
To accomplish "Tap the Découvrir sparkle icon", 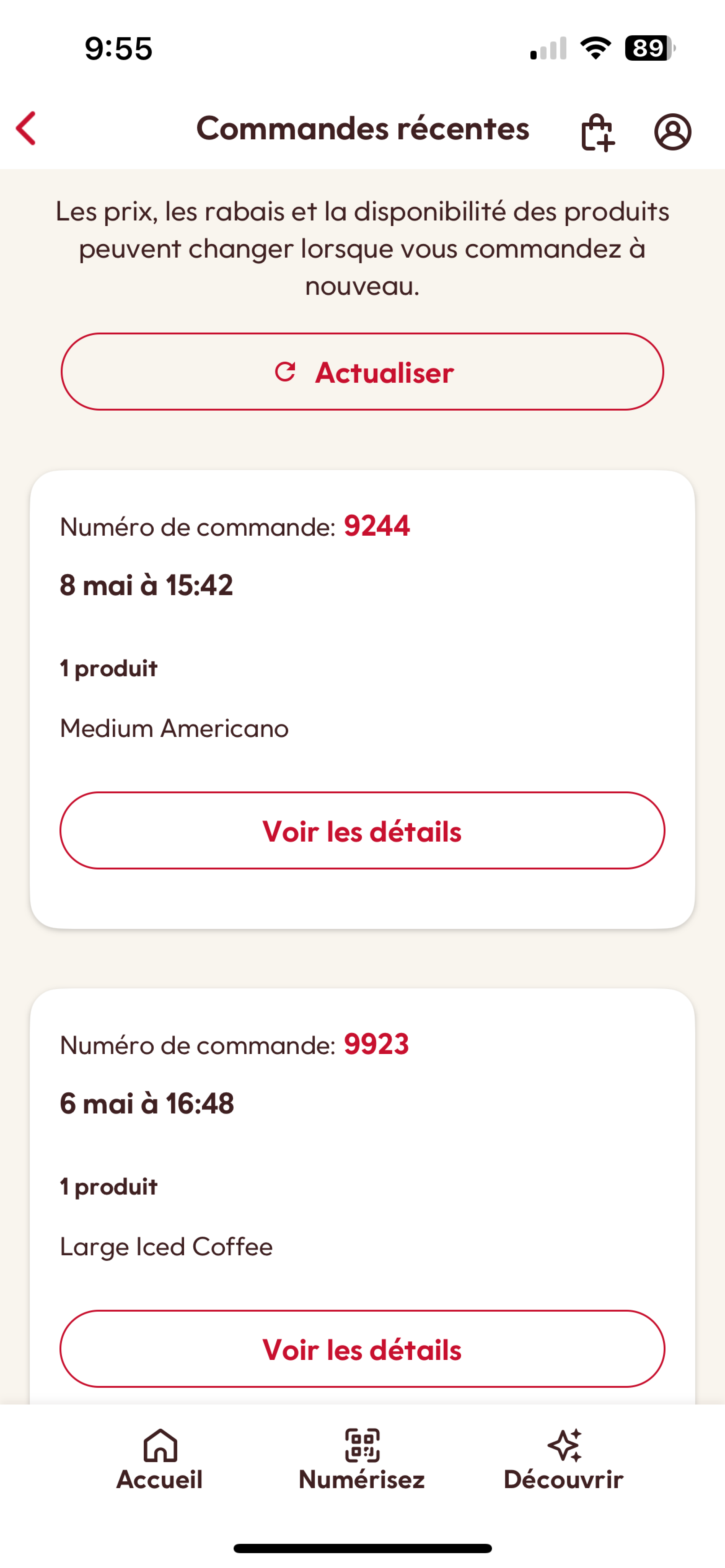I will point(564,1445).
